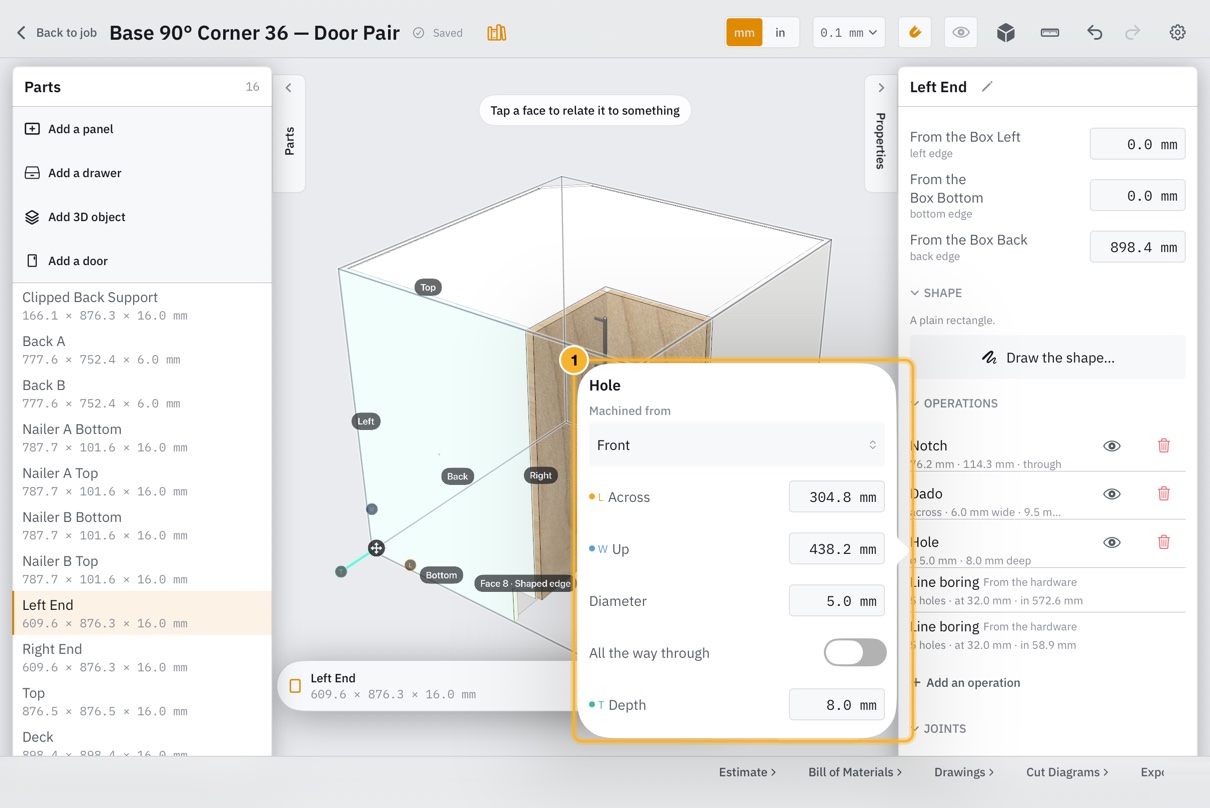Open the Drawings tab
The image size is (1210, 808).
964,772
